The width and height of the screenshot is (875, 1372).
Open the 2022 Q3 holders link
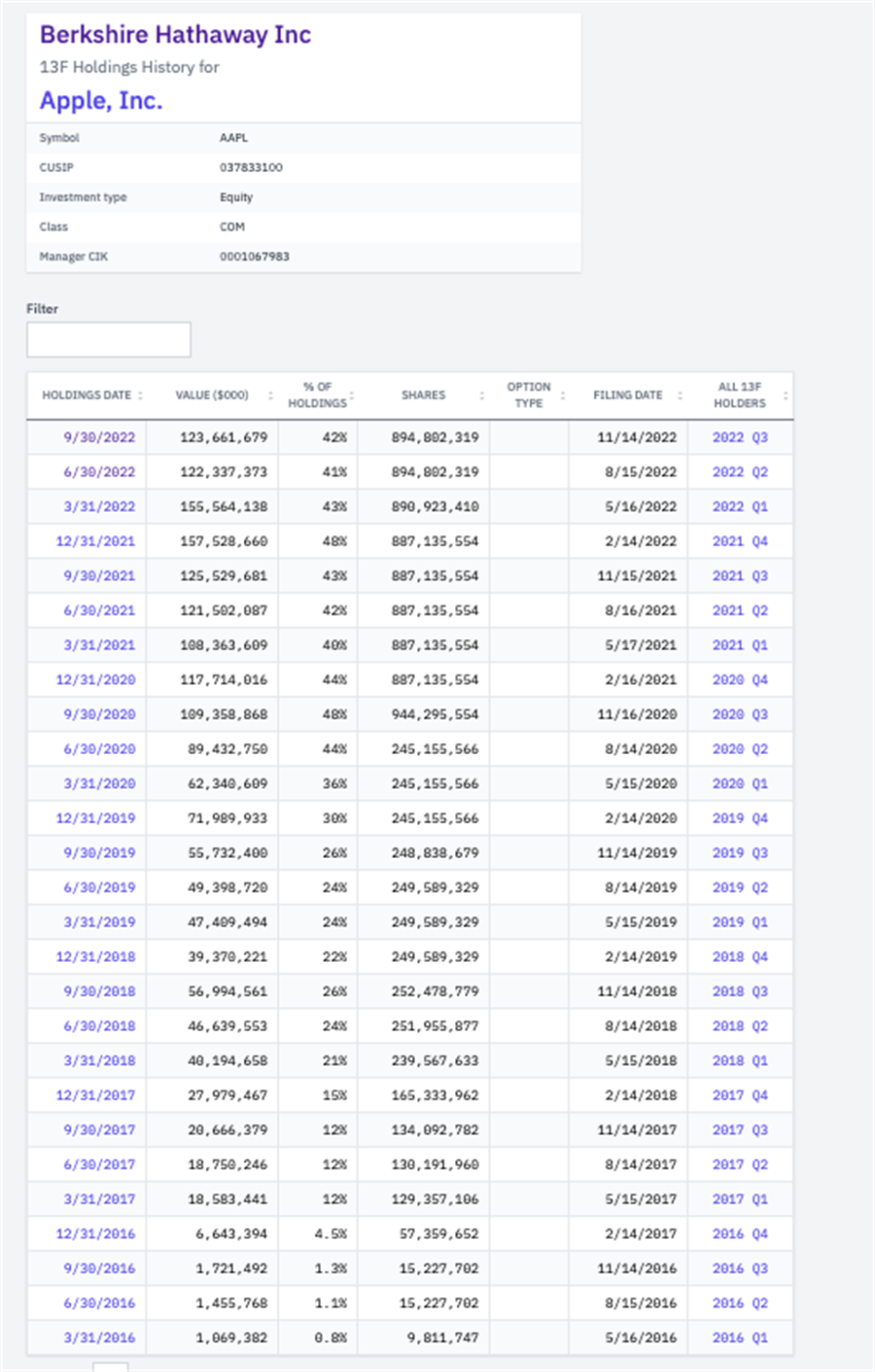pyautogui.click(x=740, y=437)
